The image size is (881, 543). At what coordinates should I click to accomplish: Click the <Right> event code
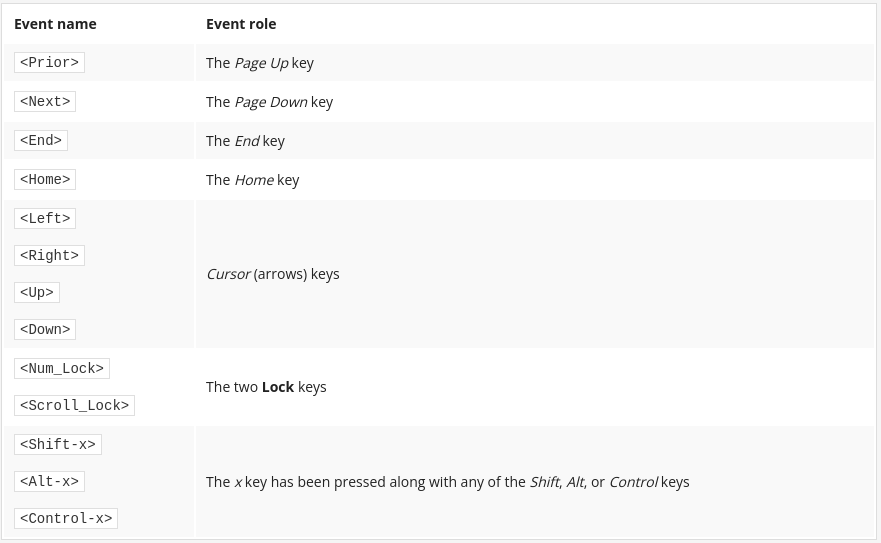pos(49,256)
